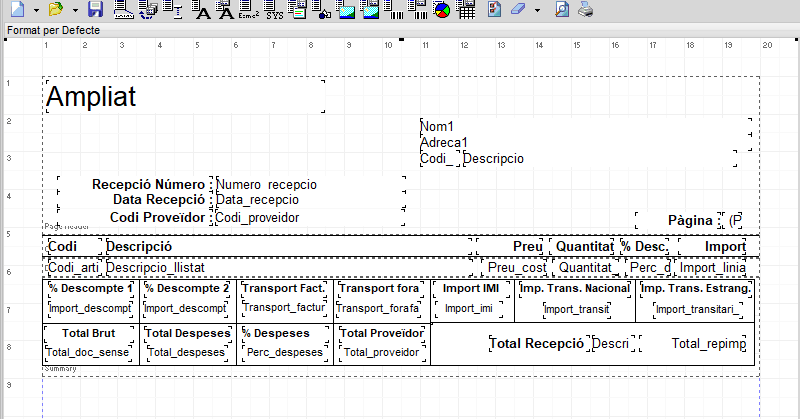Select the 'Total Brut' label
This screenshot has width=800, height=419.
pyautogui.click(x=89, y=333)
